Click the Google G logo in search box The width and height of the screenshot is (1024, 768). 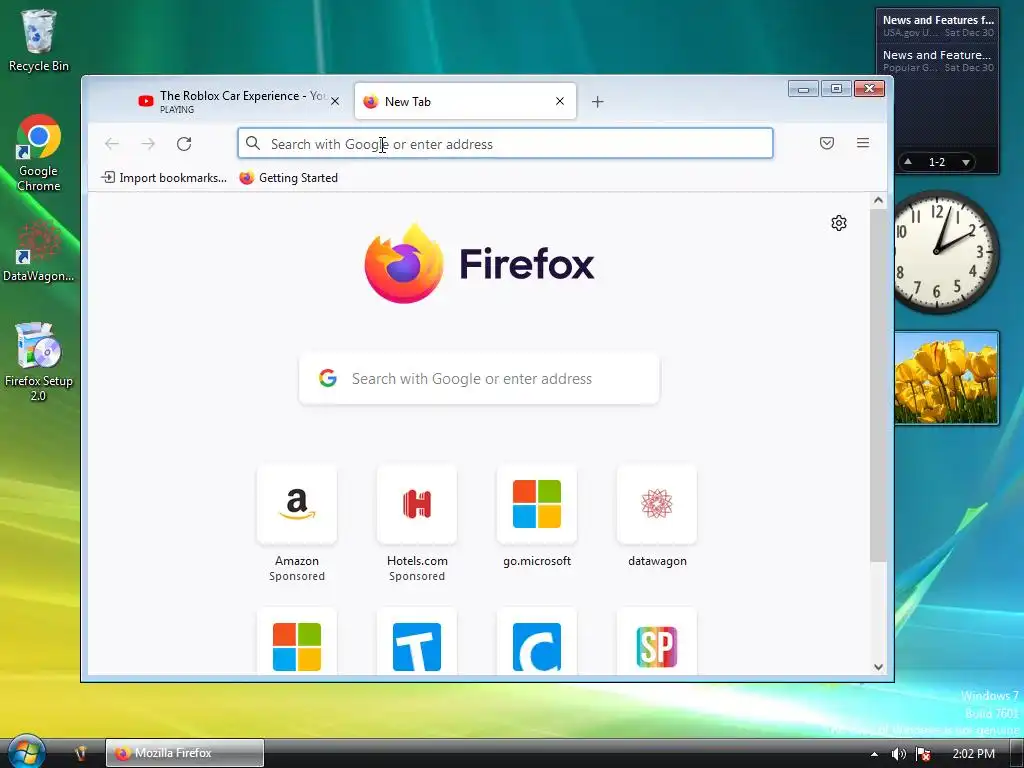pos(328,378)
